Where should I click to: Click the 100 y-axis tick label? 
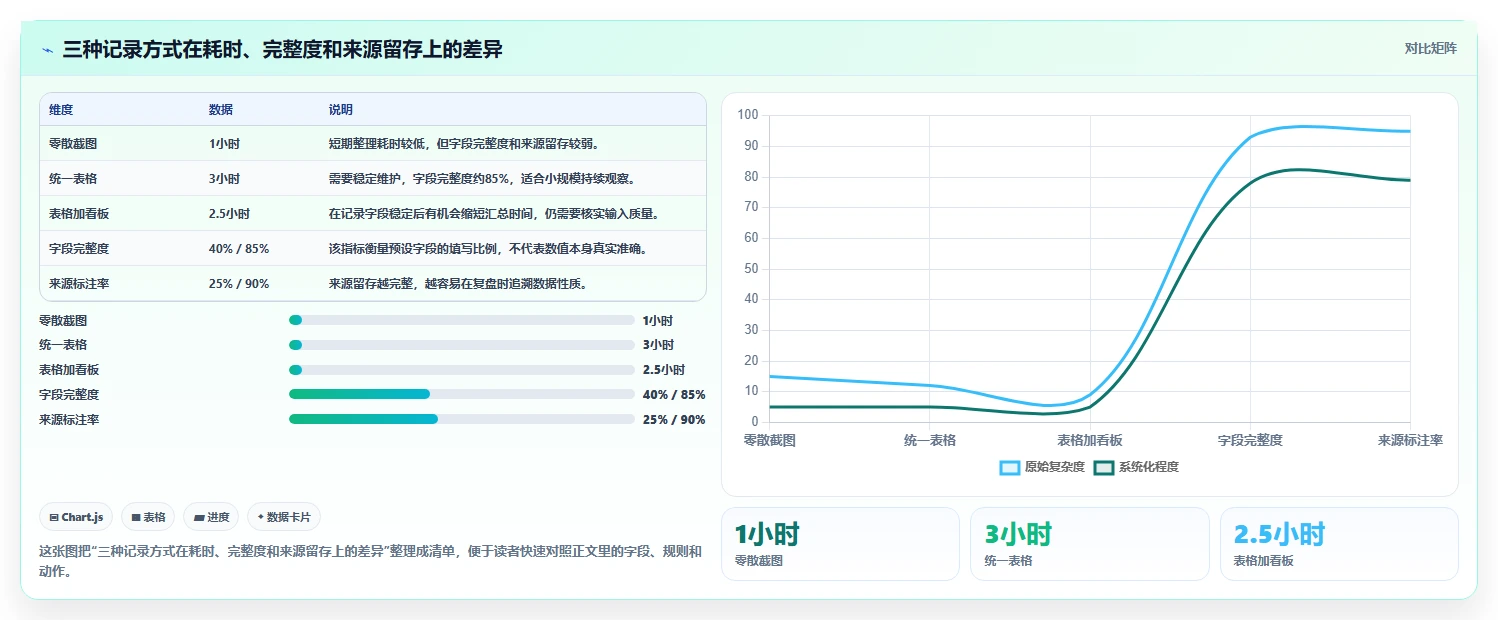[748, 115]
